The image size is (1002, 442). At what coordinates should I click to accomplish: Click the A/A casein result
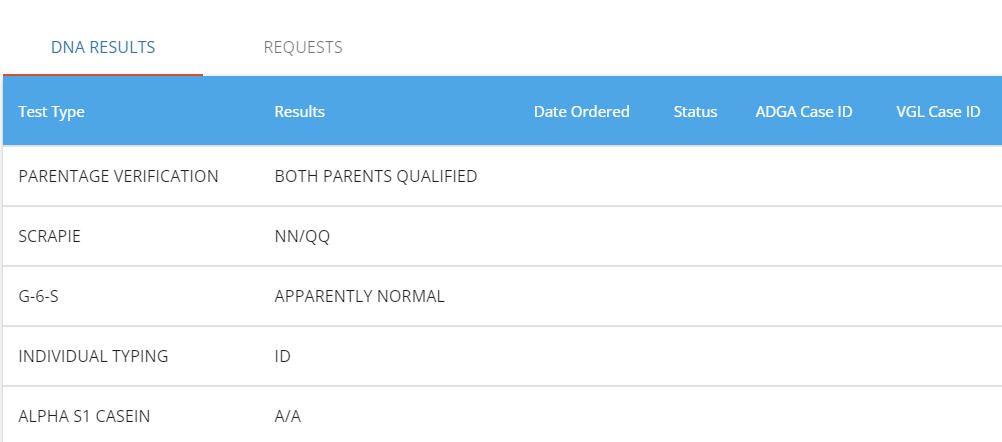tap(288, 416)
